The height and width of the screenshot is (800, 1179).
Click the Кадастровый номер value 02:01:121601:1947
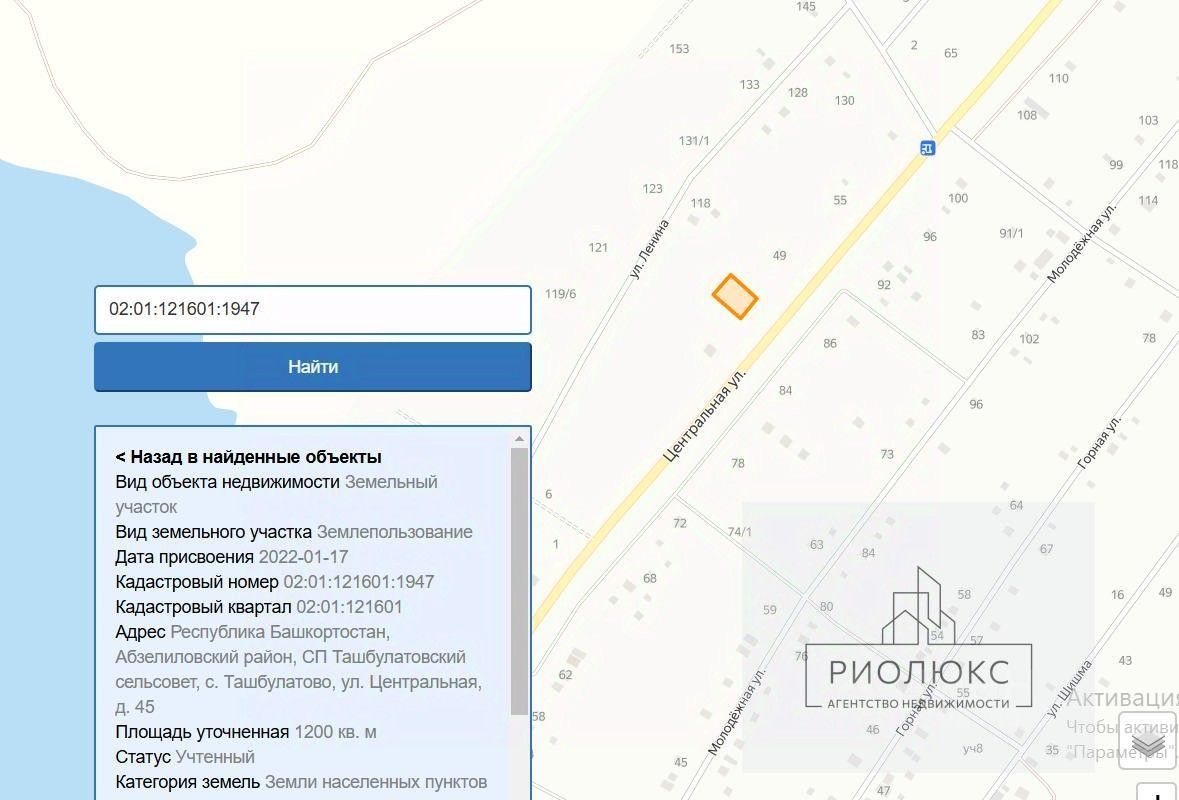[x=359, y=582]
